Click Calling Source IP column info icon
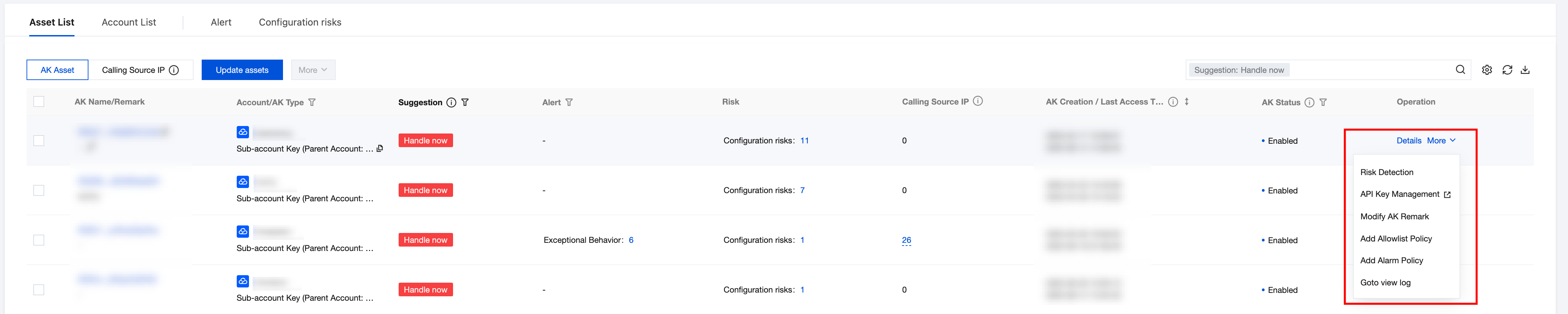Viewport: 1568px width, 314px height. (x=978, y=101)
